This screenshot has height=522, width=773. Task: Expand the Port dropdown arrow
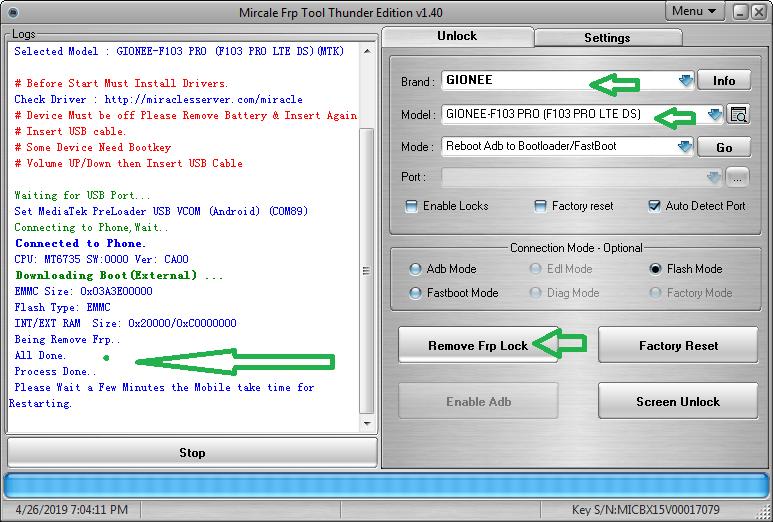713,177
